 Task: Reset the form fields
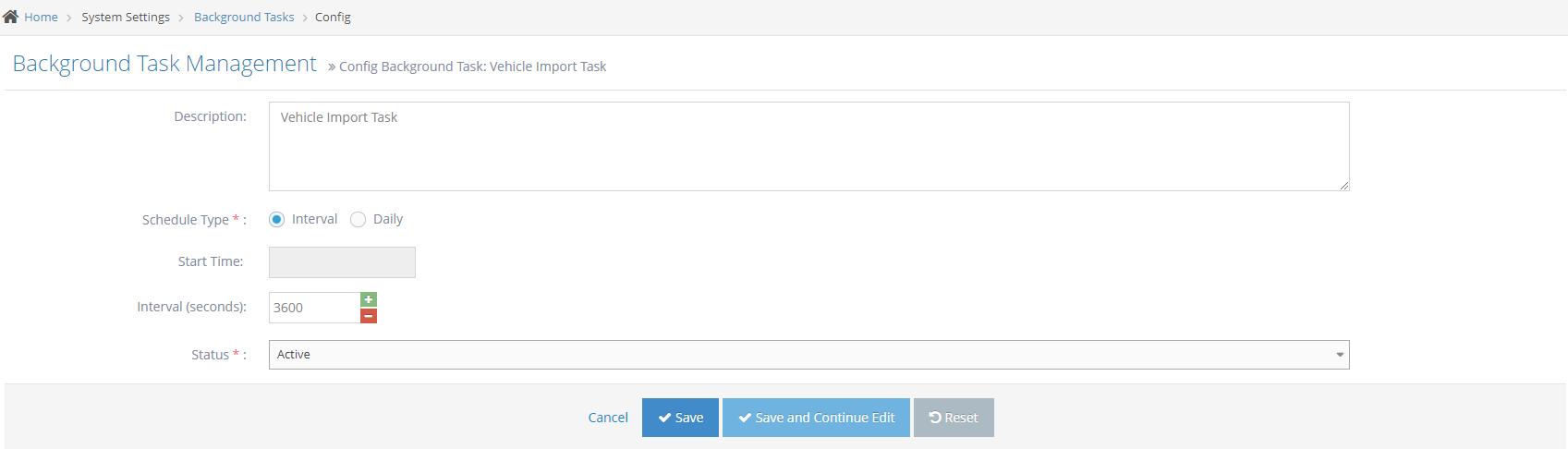954,418
